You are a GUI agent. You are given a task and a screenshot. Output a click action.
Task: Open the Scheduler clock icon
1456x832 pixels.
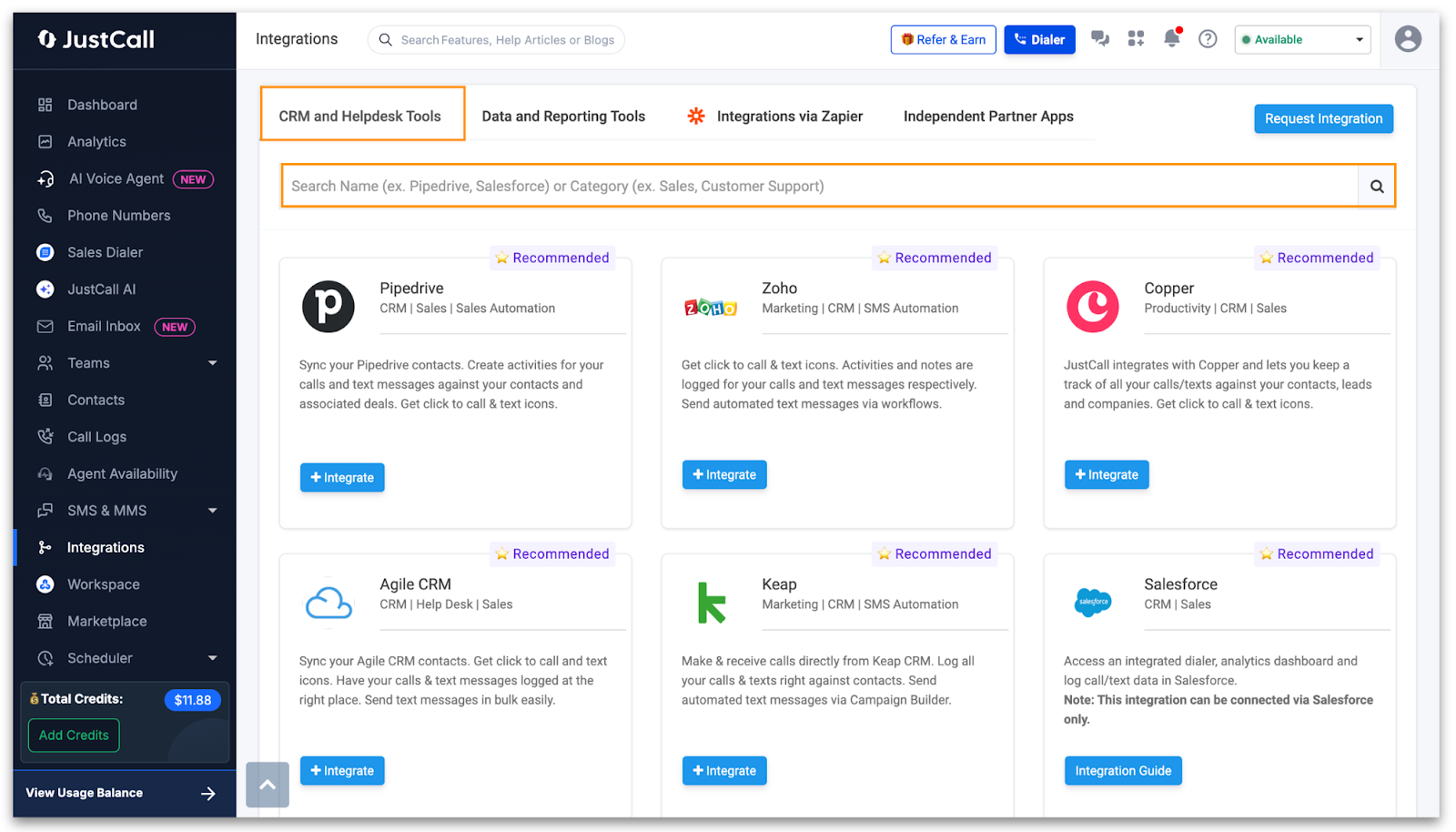(x=45, y=658)
